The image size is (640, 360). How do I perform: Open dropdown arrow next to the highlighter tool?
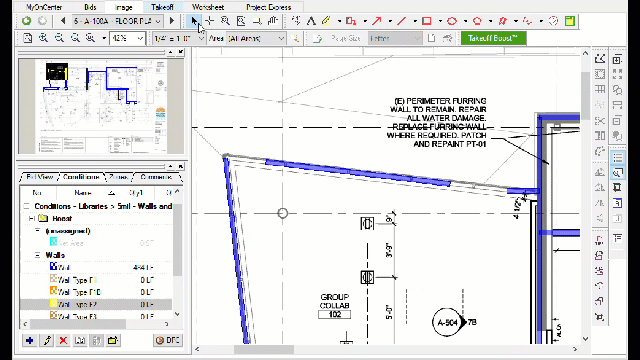(339, 21)
